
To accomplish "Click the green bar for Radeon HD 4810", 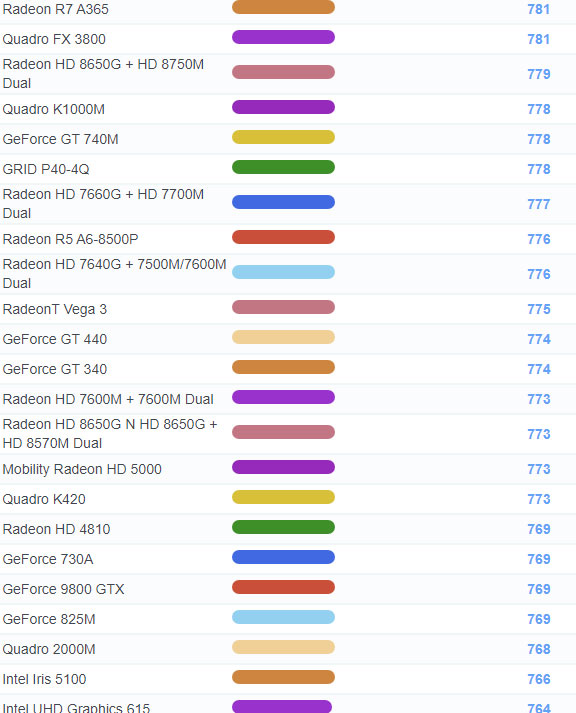I will point(283,527).
